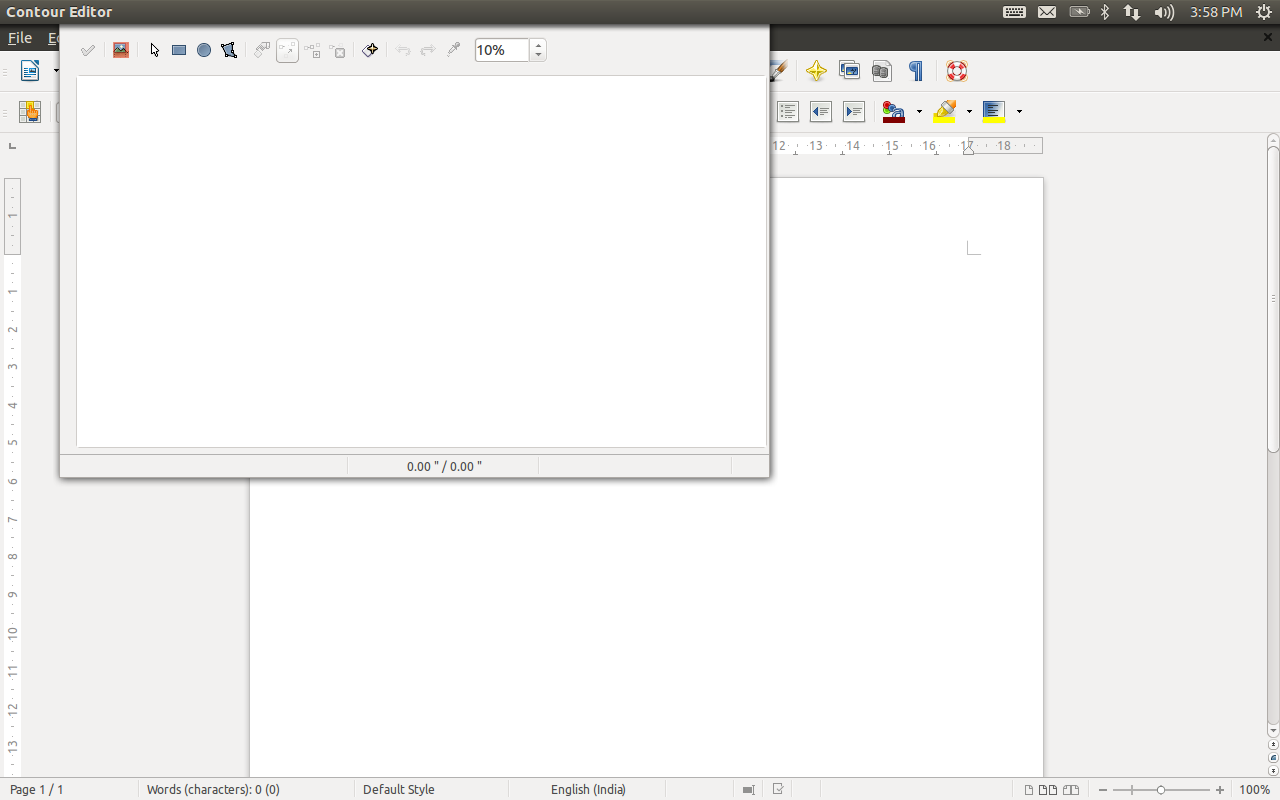Expand the font color dropdown arrow

click(919, 112)
